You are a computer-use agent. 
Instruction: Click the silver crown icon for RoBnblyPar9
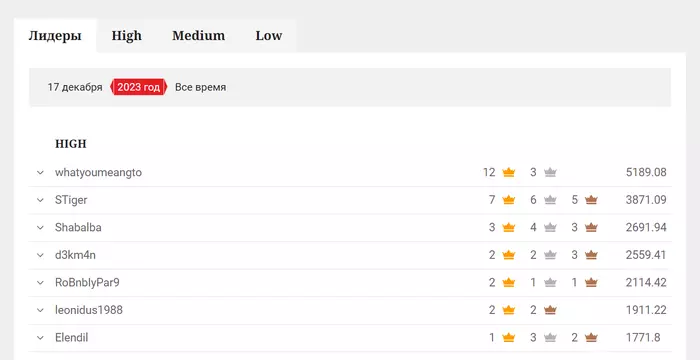[x=550, y=283]
